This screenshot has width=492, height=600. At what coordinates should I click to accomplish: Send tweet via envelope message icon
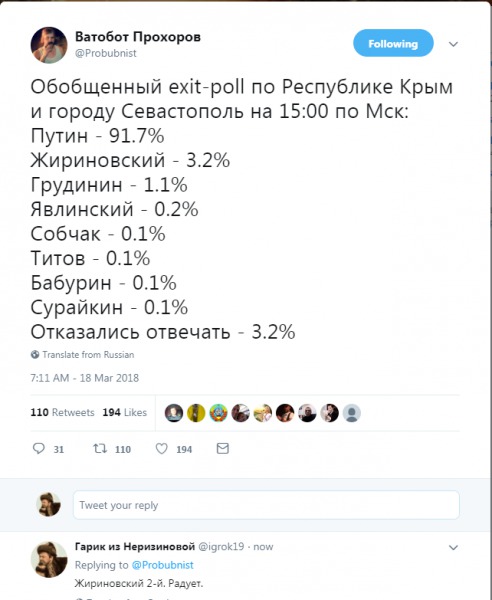[x=223, y=448]
